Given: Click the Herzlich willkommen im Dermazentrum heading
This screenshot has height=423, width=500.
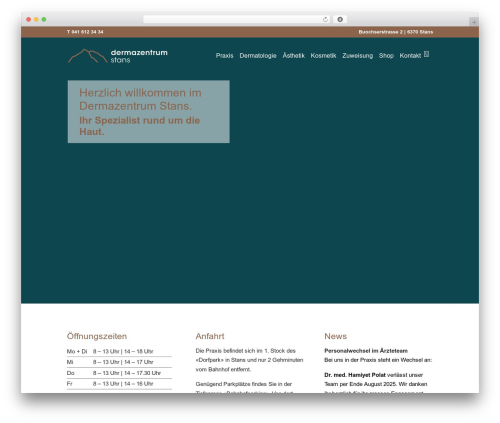Looking at the screenshot, I should tap(140, 99).
